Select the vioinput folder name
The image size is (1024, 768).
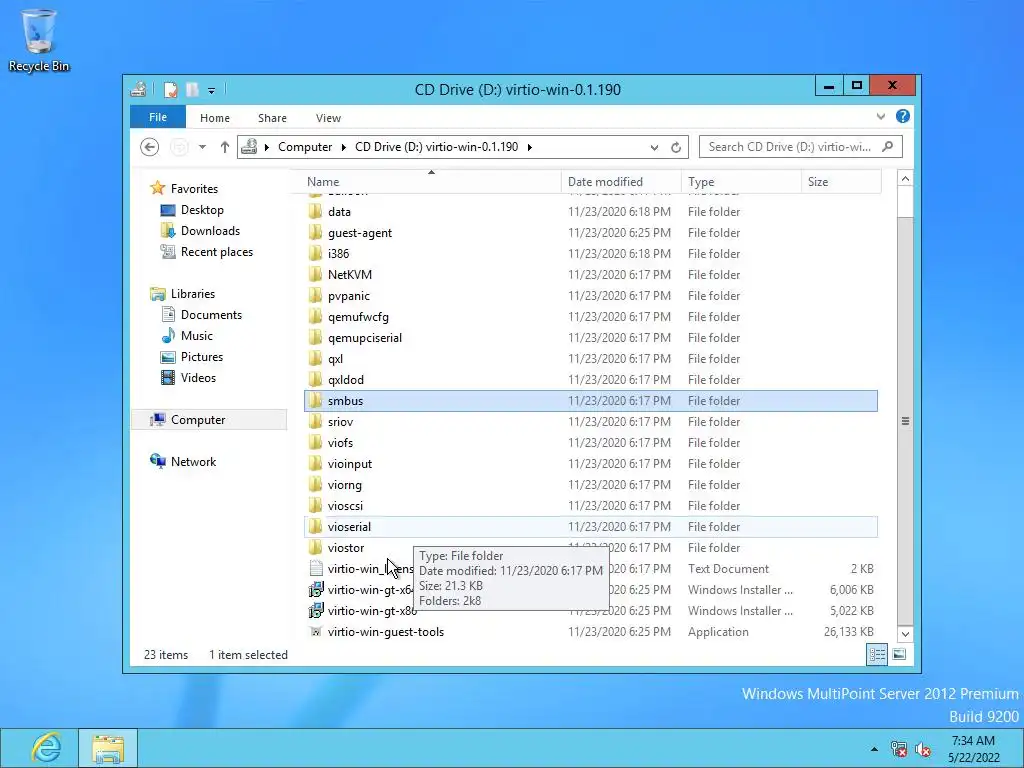(x=350, y=464)
